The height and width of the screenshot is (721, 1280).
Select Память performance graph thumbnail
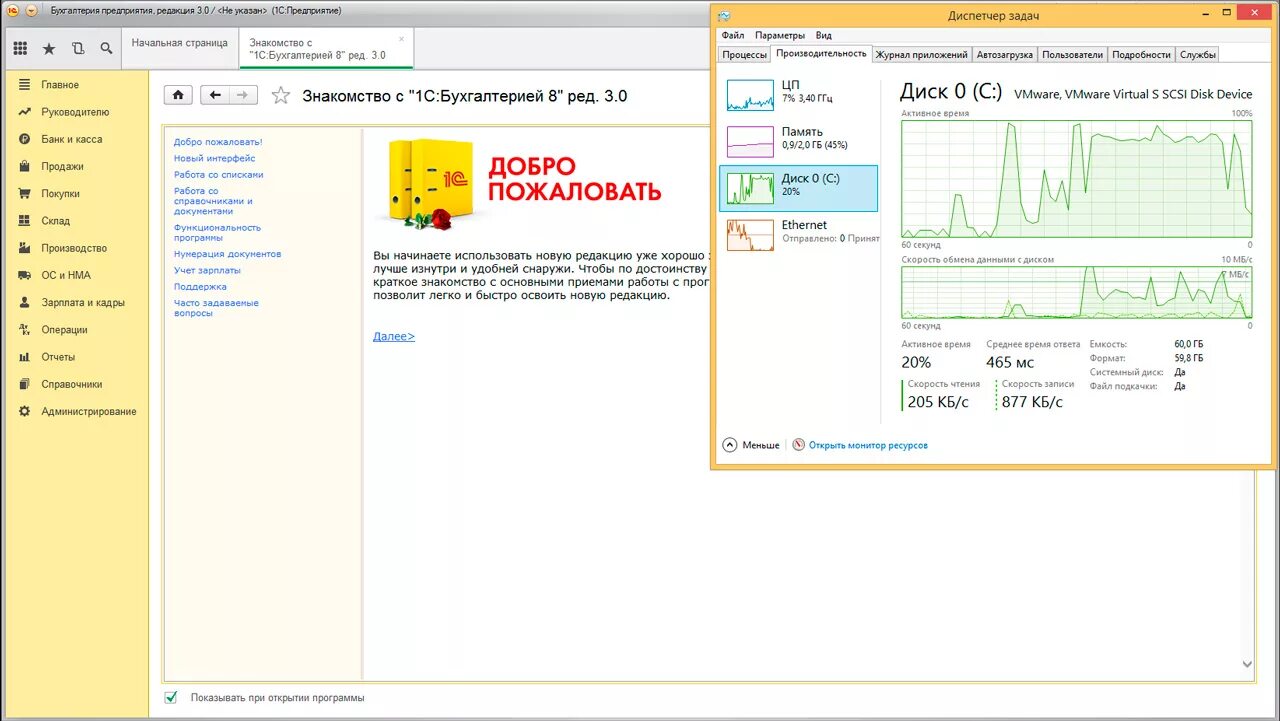[x=750, y=141]
